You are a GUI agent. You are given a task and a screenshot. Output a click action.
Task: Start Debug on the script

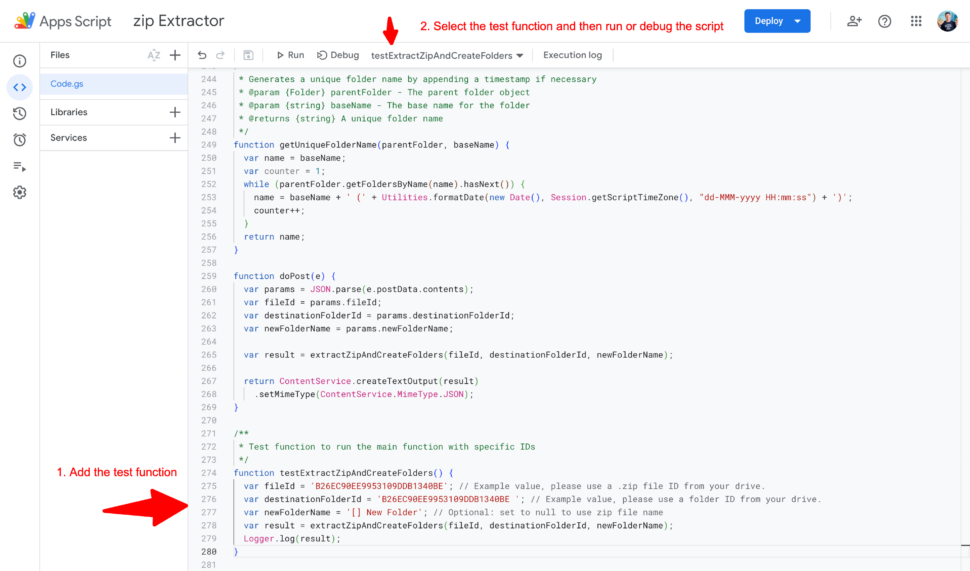[338, 55]
